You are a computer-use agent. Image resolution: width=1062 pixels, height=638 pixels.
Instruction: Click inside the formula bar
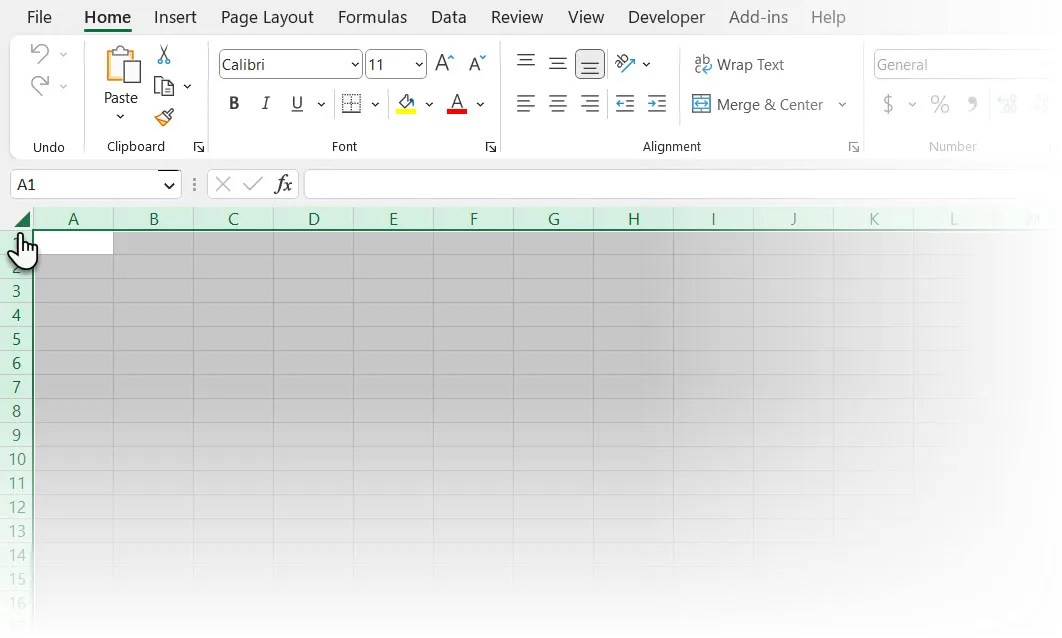[x=600, y=184]
